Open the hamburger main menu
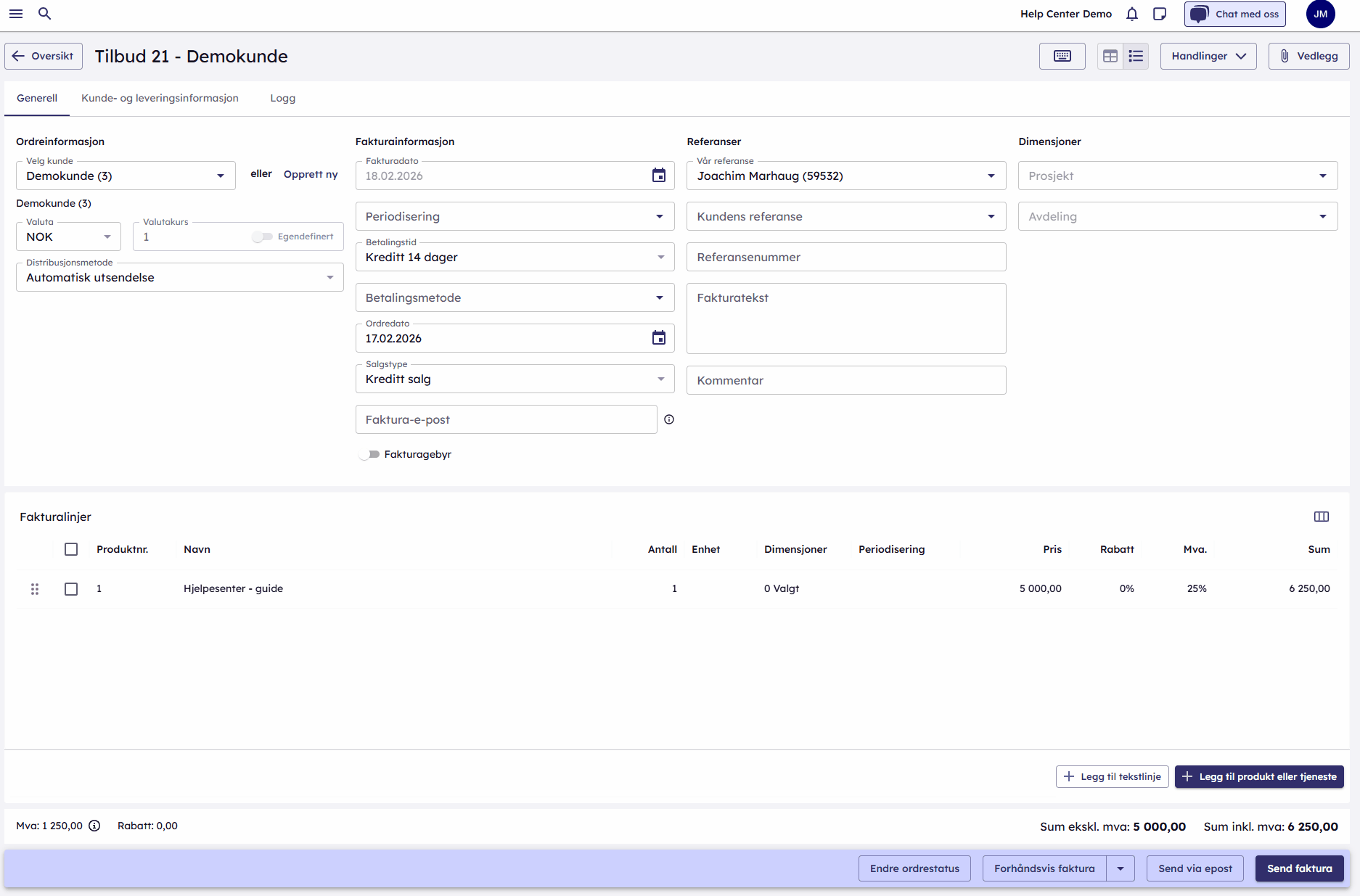 pyautogui.click(x=16, y=14)
